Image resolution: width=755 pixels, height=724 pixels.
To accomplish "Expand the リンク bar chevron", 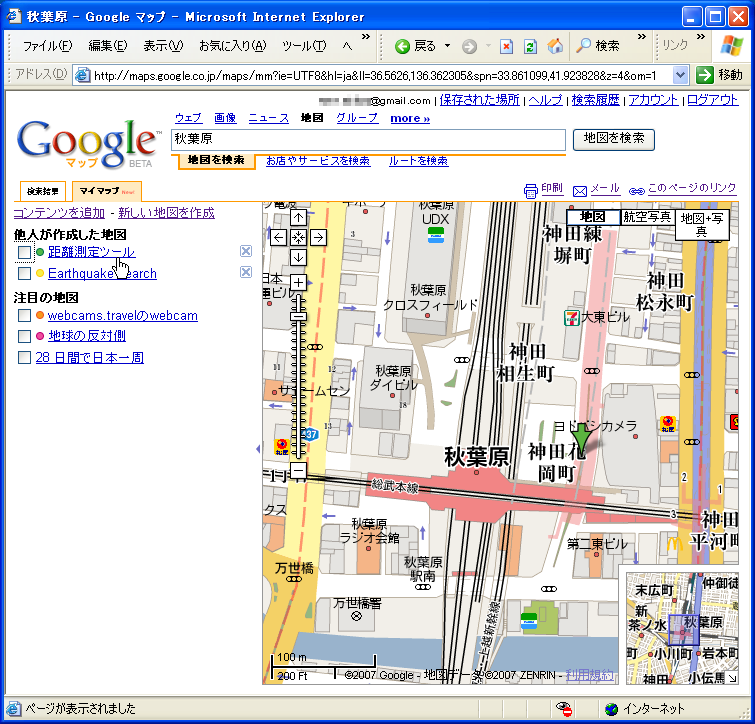I will tap(701, 37).
